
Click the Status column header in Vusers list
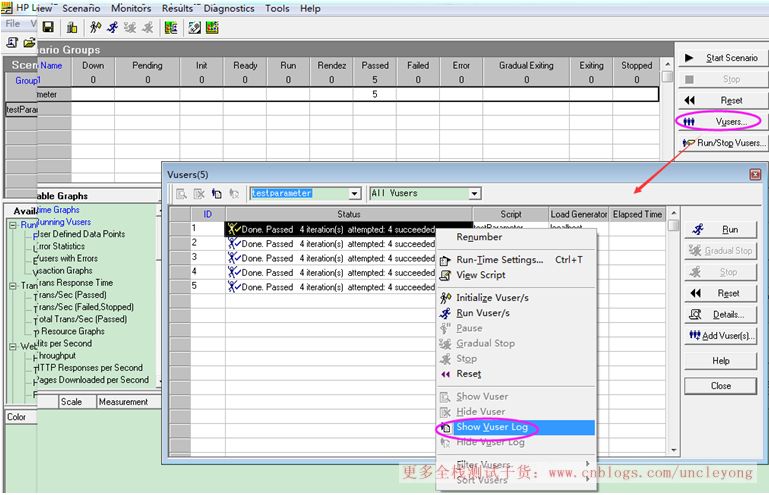click(349, 214)
